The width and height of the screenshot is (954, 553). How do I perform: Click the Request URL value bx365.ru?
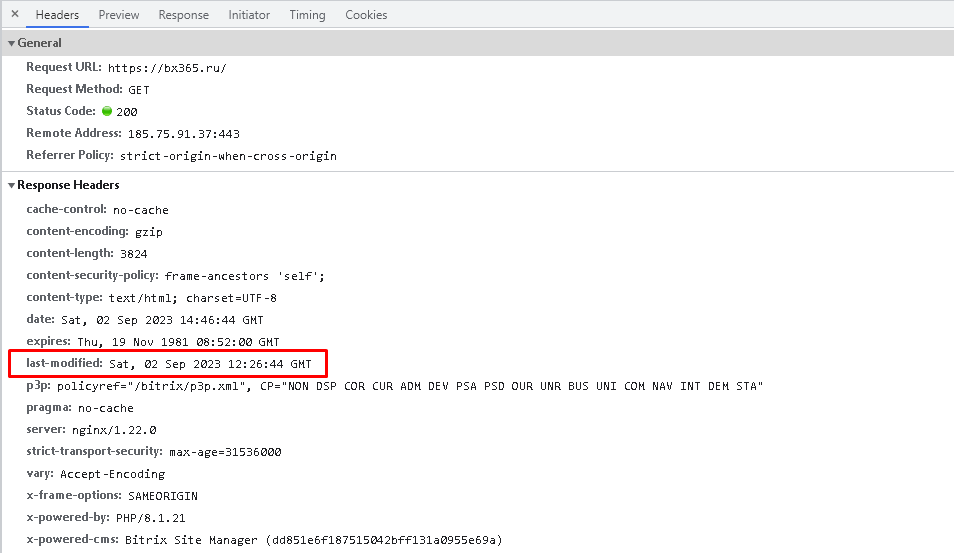click(167, 68)
